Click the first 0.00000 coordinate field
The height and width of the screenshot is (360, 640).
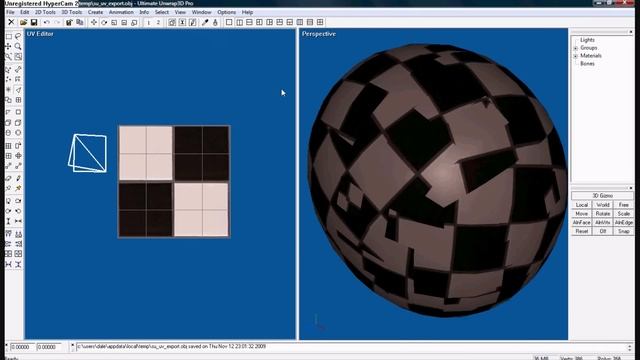pos(22,347)
